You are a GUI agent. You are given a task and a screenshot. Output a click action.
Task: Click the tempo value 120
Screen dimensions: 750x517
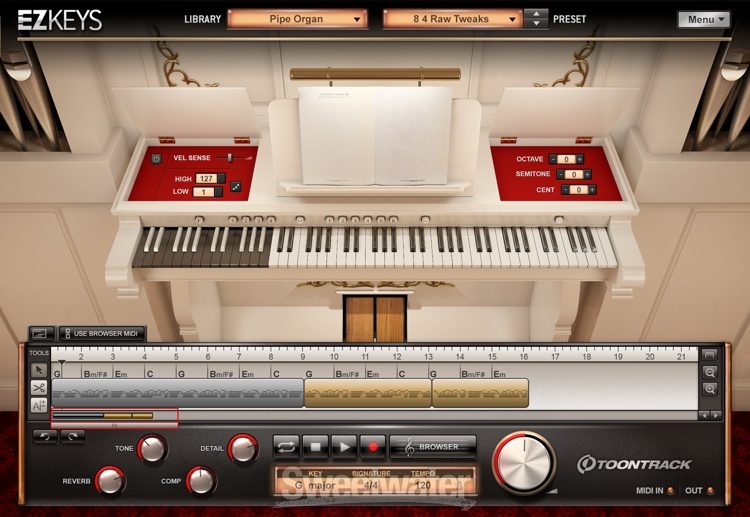click(423, 485)
